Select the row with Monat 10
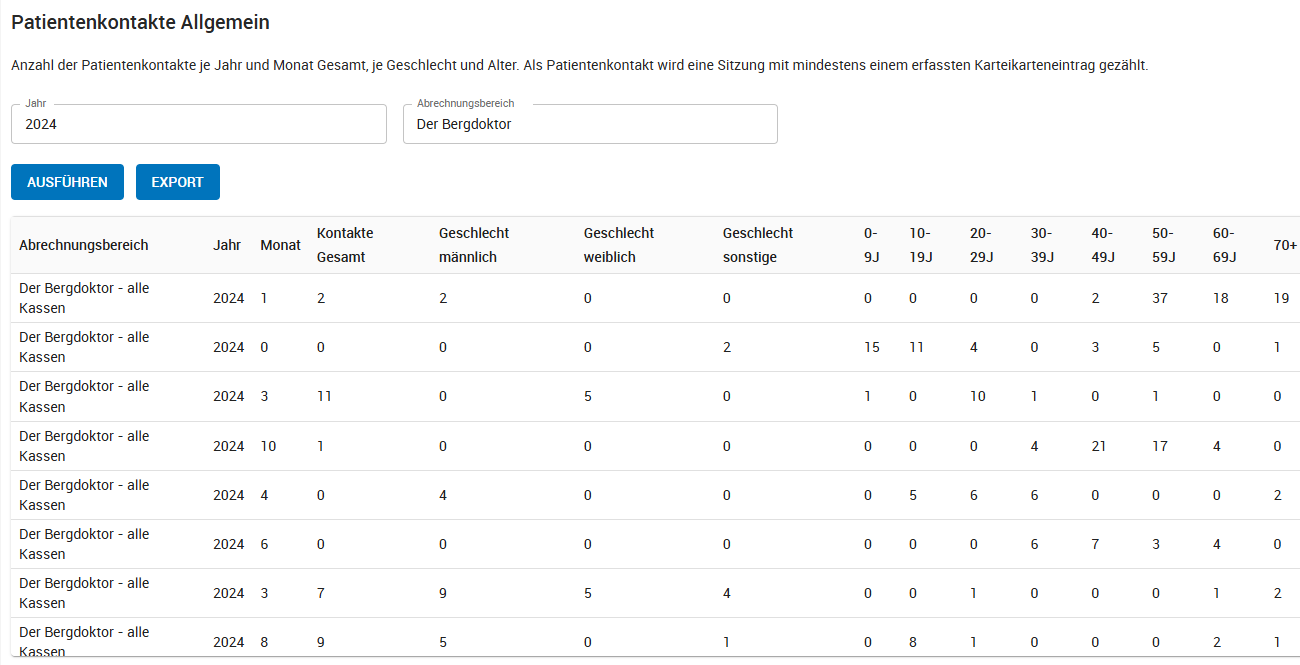Screen dimensions: 1300x665 [x=655, y=446]
